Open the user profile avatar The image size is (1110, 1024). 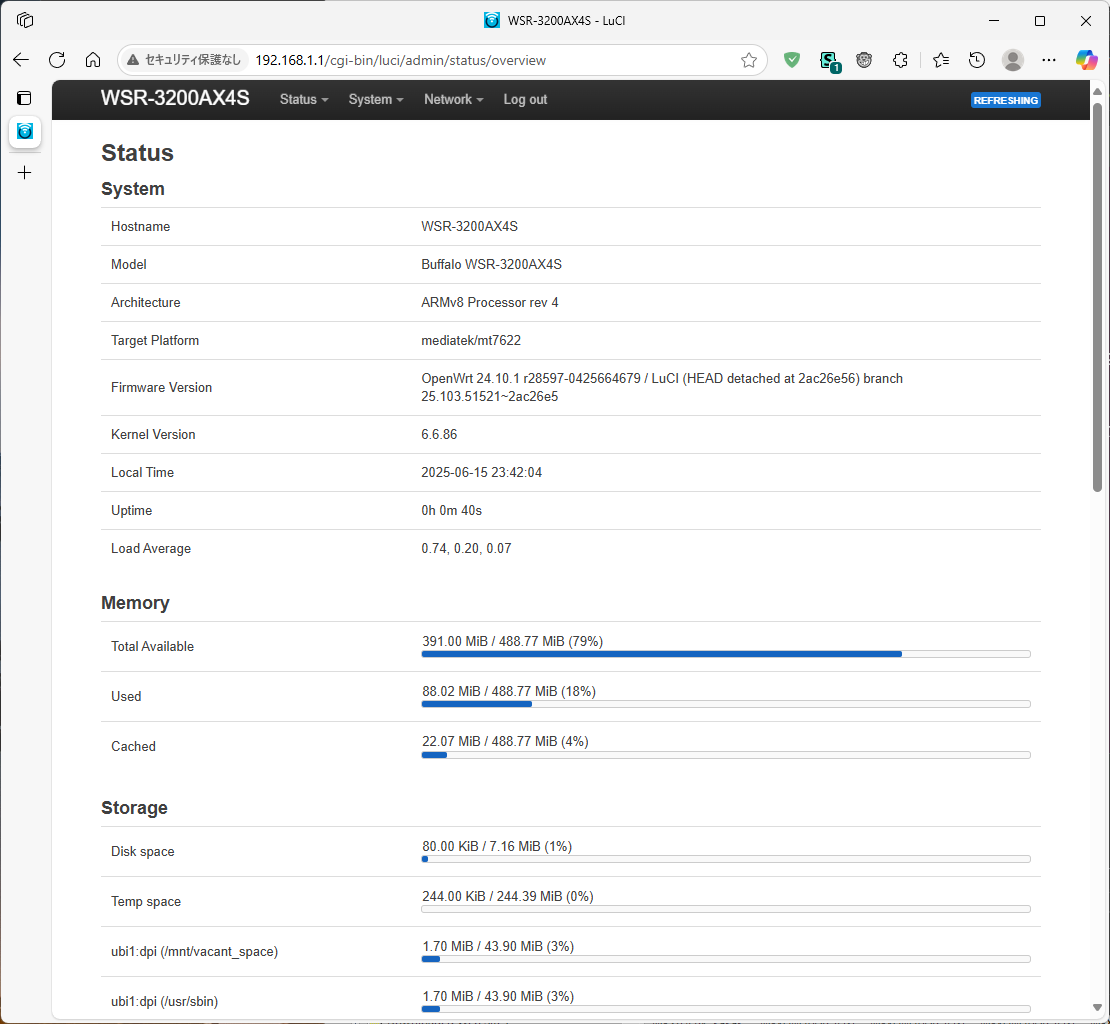click(1013, 60)
